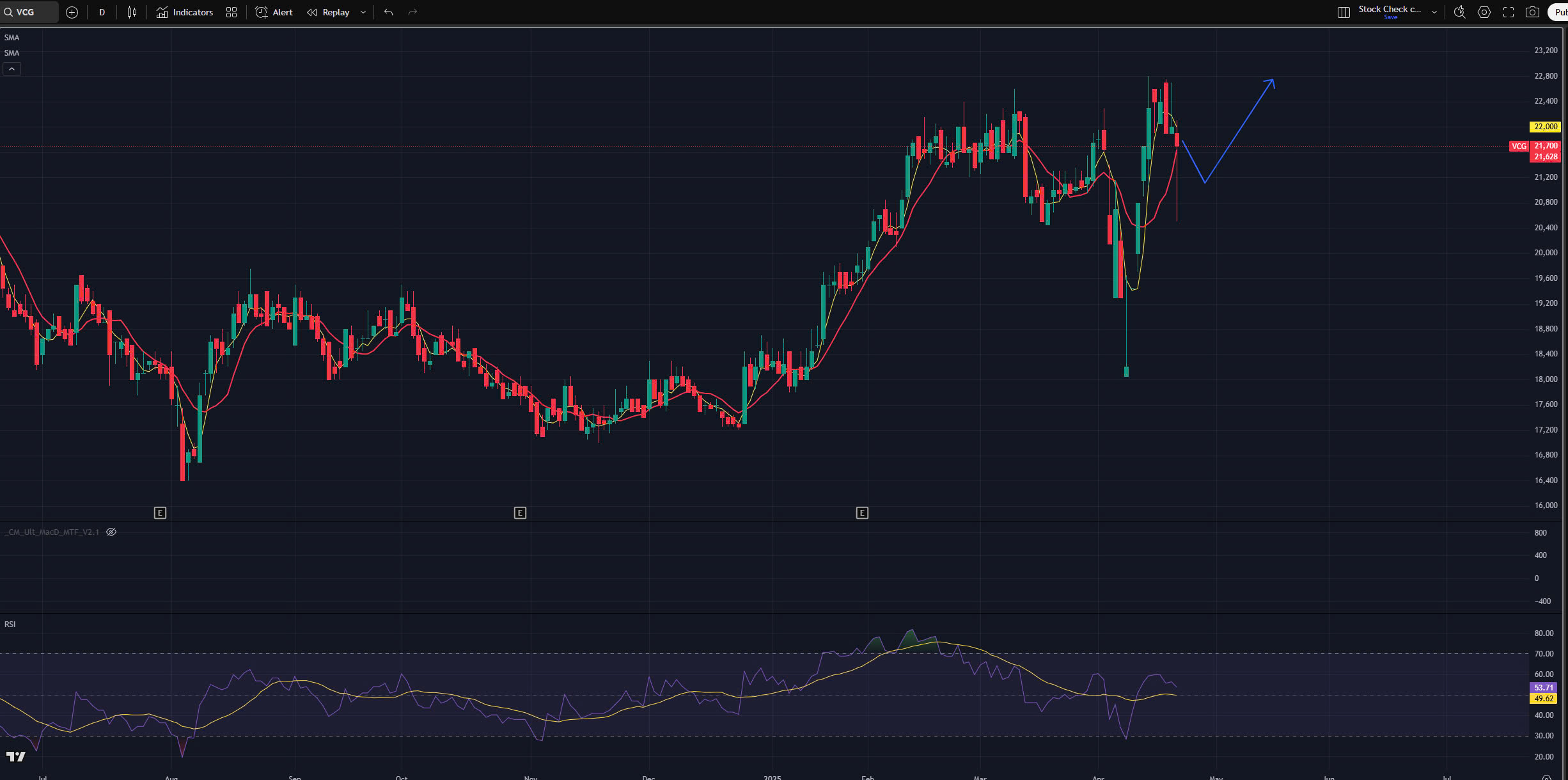The height and width of the screenshot is (780, 1568).
Task: Expand the Replay dropdown chevron
Action: [x=363, y=12]
